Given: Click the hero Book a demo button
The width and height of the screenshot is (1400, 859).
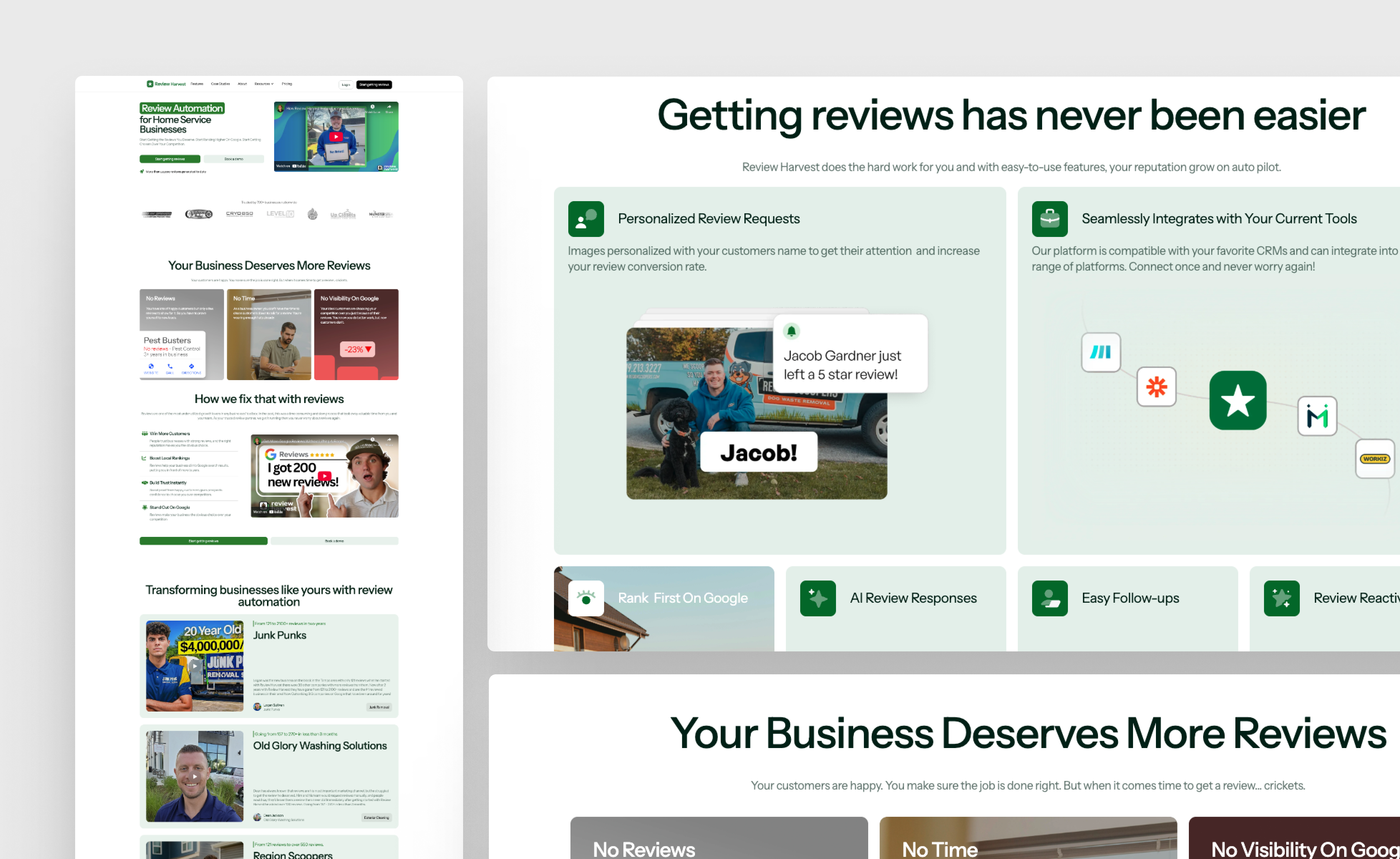Looking at the screenshot, I should [234, 159].
